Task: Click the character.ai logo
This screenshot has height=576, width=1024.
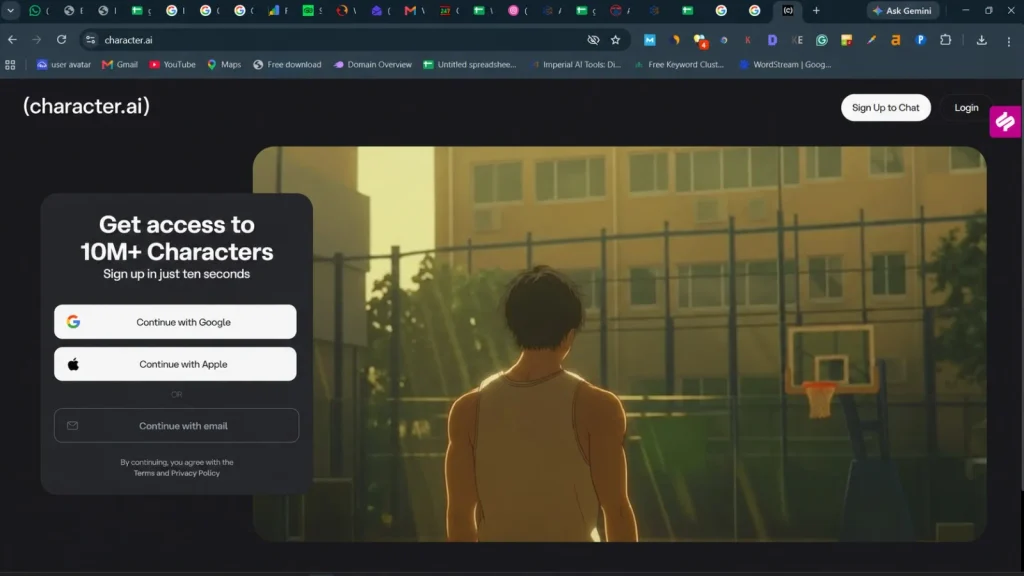Action: pos(86,106)
